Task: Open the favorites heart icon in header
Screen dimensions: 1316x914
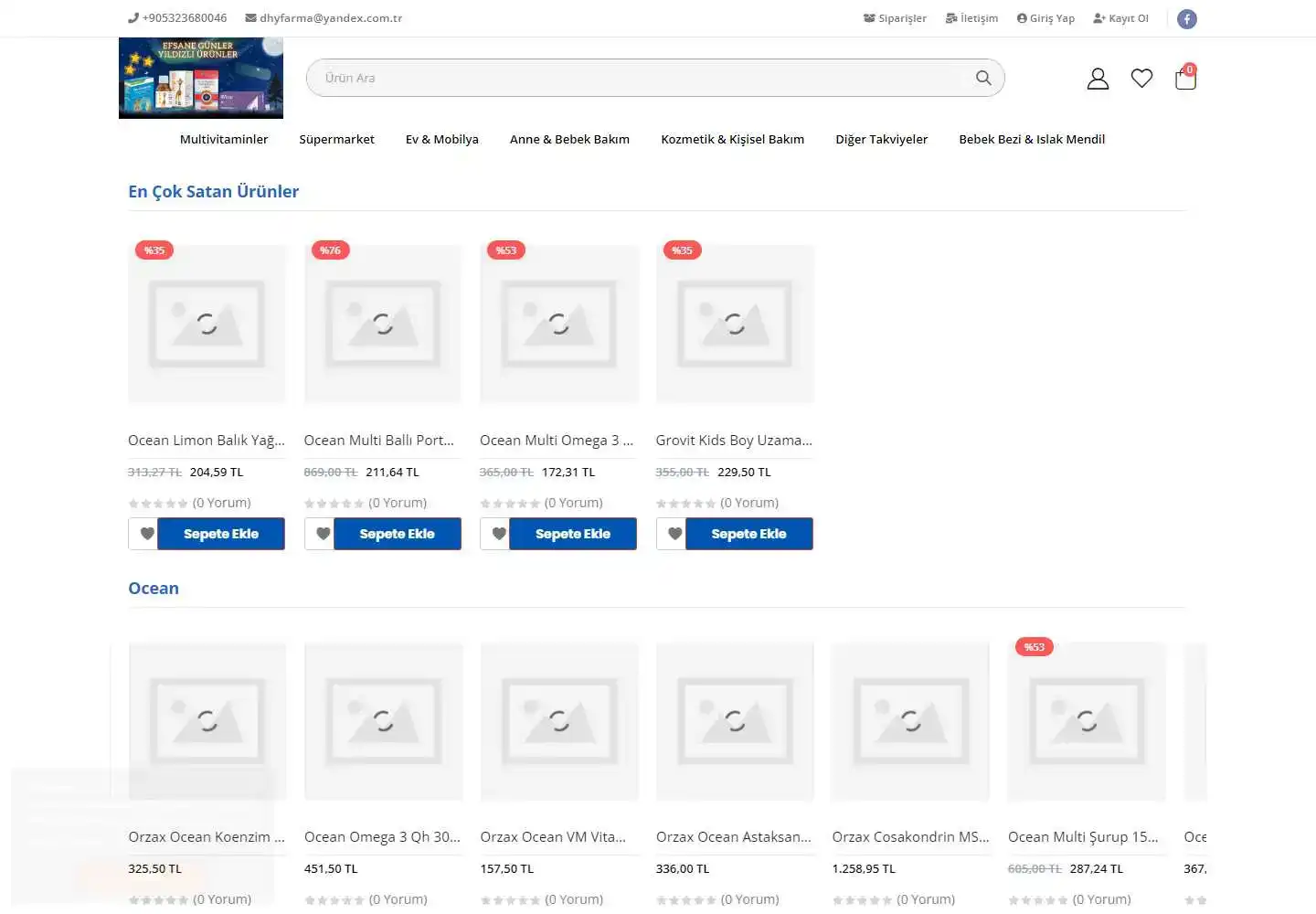Action: (1141, 79)
